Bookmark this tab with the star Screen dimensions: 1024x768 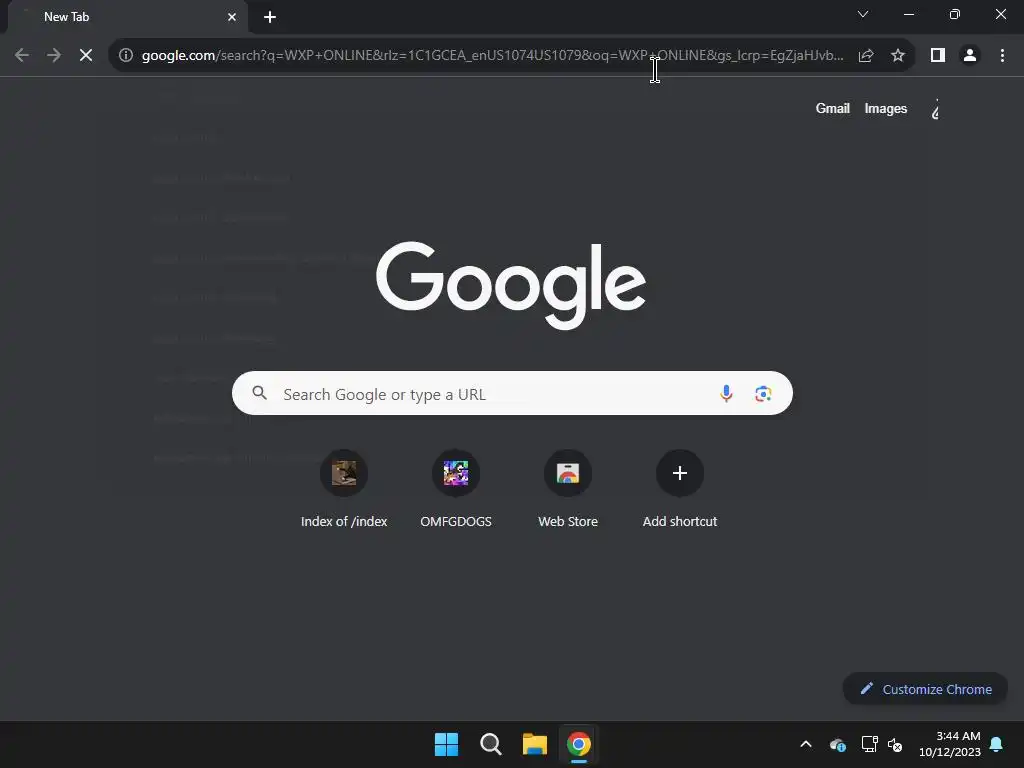coord(898,56)
